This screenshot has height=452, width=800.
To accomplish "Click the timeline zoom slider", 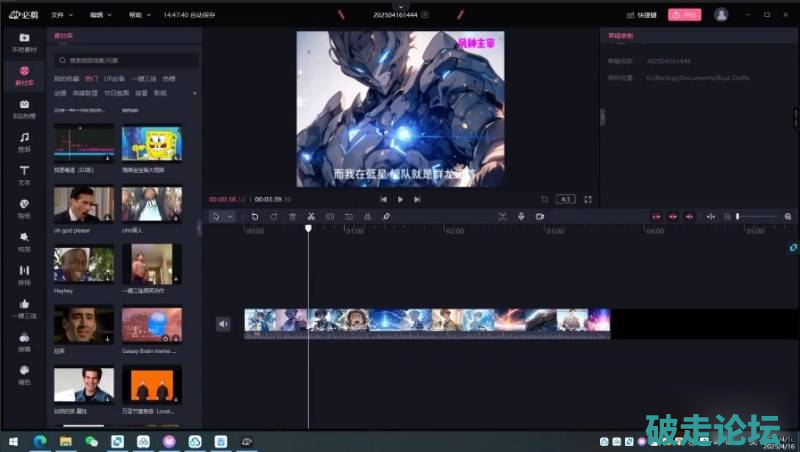I will coord(755,216).
